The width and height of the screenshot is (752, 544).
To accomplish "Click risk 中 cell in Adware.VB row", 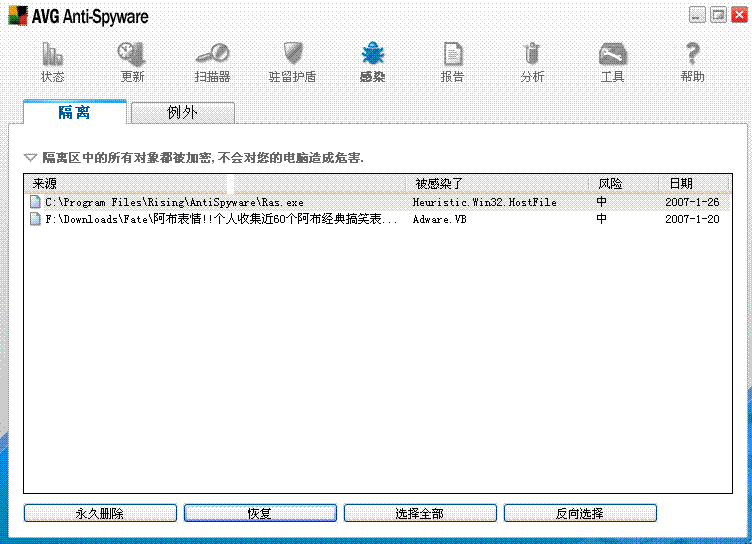I will click(601, 219).
